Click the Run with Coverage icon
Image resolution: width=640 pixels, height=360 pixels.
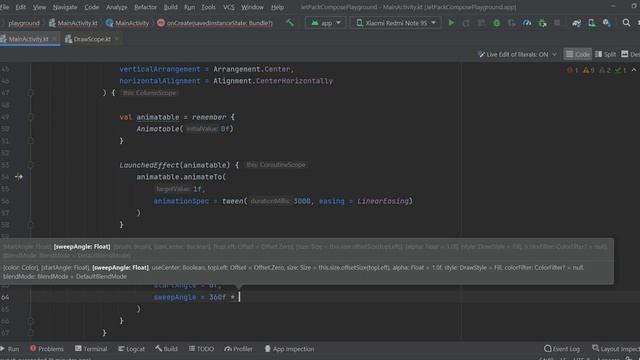pos(511,23)
